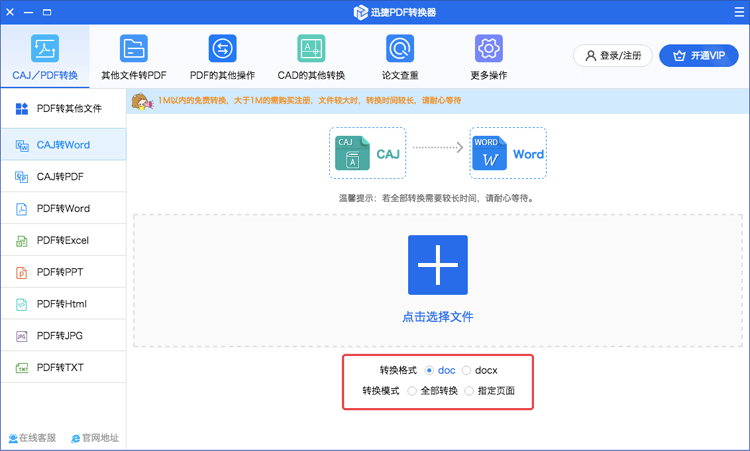
Task: Open the 官网地址 link
Action: point(95,438)
